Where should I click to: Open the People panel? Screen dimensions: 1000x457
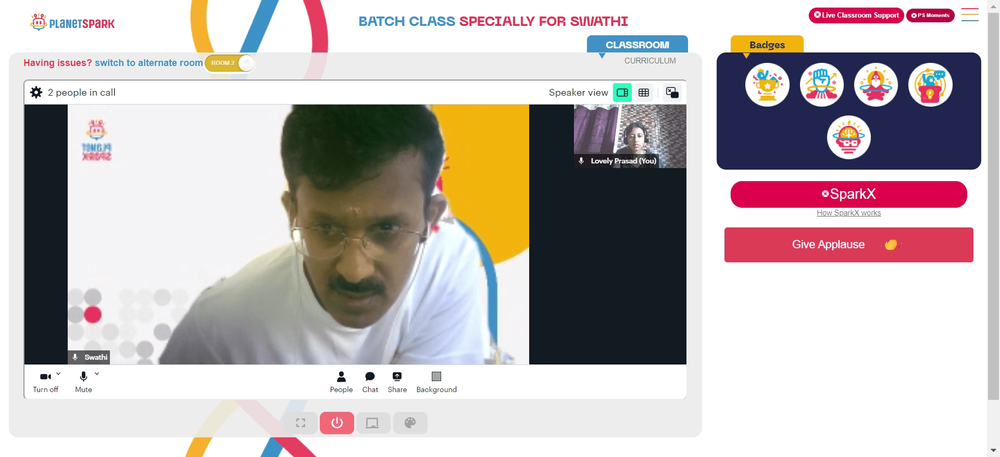[341, 381]
